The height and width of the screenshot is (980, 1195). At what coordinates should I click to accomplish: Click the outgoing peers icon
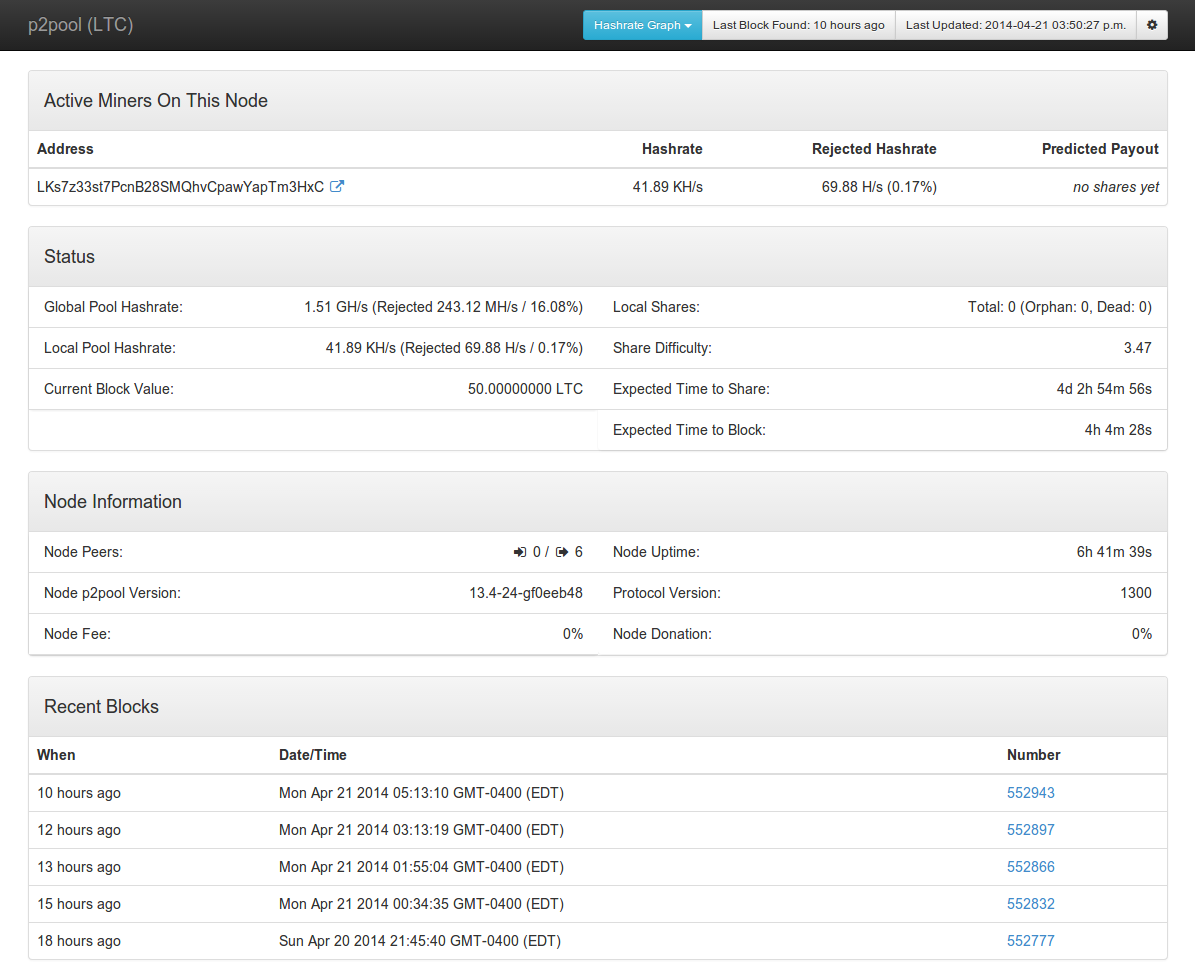[x=562, y=552]
